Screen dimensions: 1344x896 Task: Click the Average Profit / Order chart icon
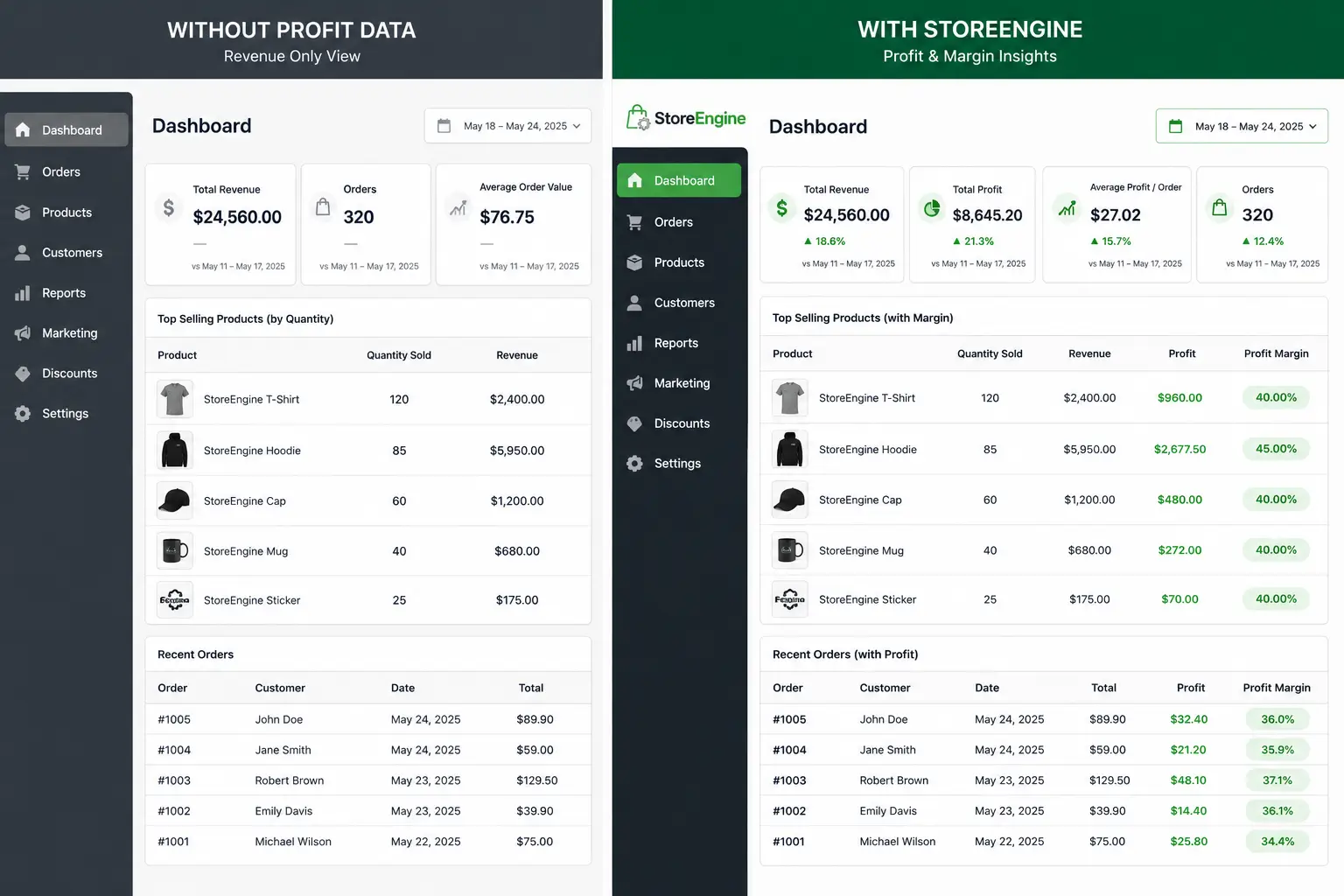coord(1067,208)
